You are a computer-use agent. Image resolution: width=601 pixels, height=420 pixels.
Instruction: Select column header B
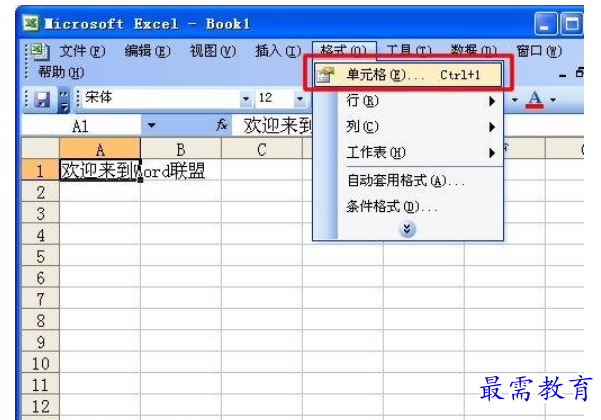point(181,148)
